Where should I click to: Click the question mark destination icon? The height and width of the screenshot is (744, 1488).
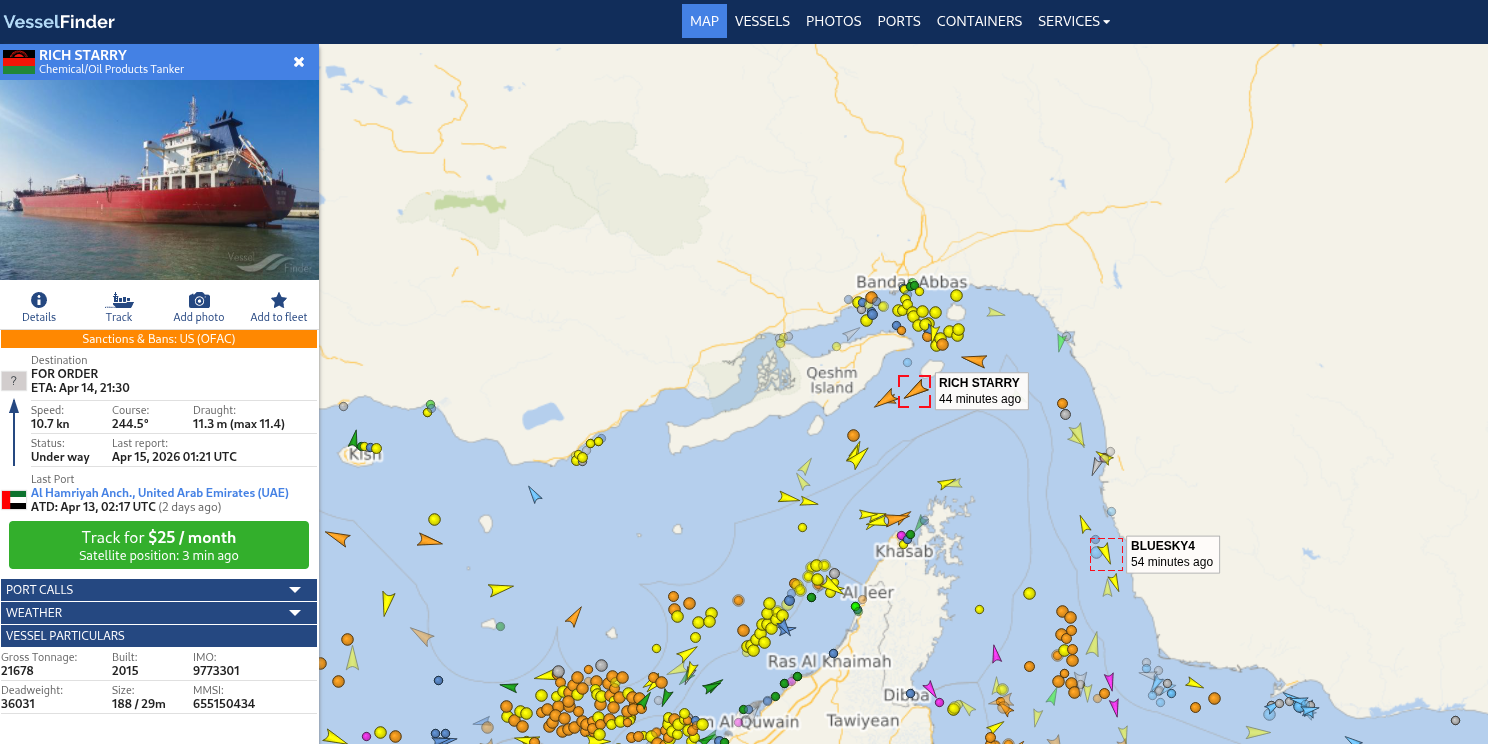[14, 380]
